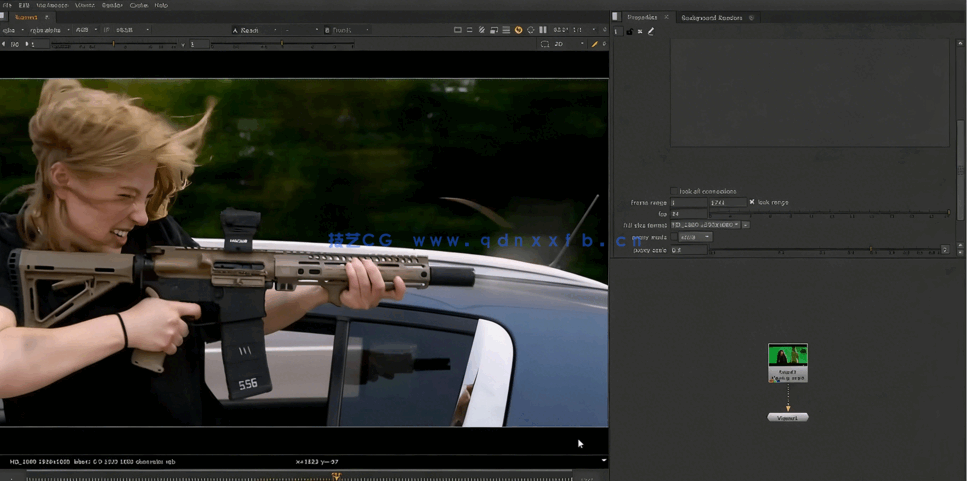Click the clear all panels X icon in Properties
This screenshot has width=967, height=481.
click(x=640, y=31)
